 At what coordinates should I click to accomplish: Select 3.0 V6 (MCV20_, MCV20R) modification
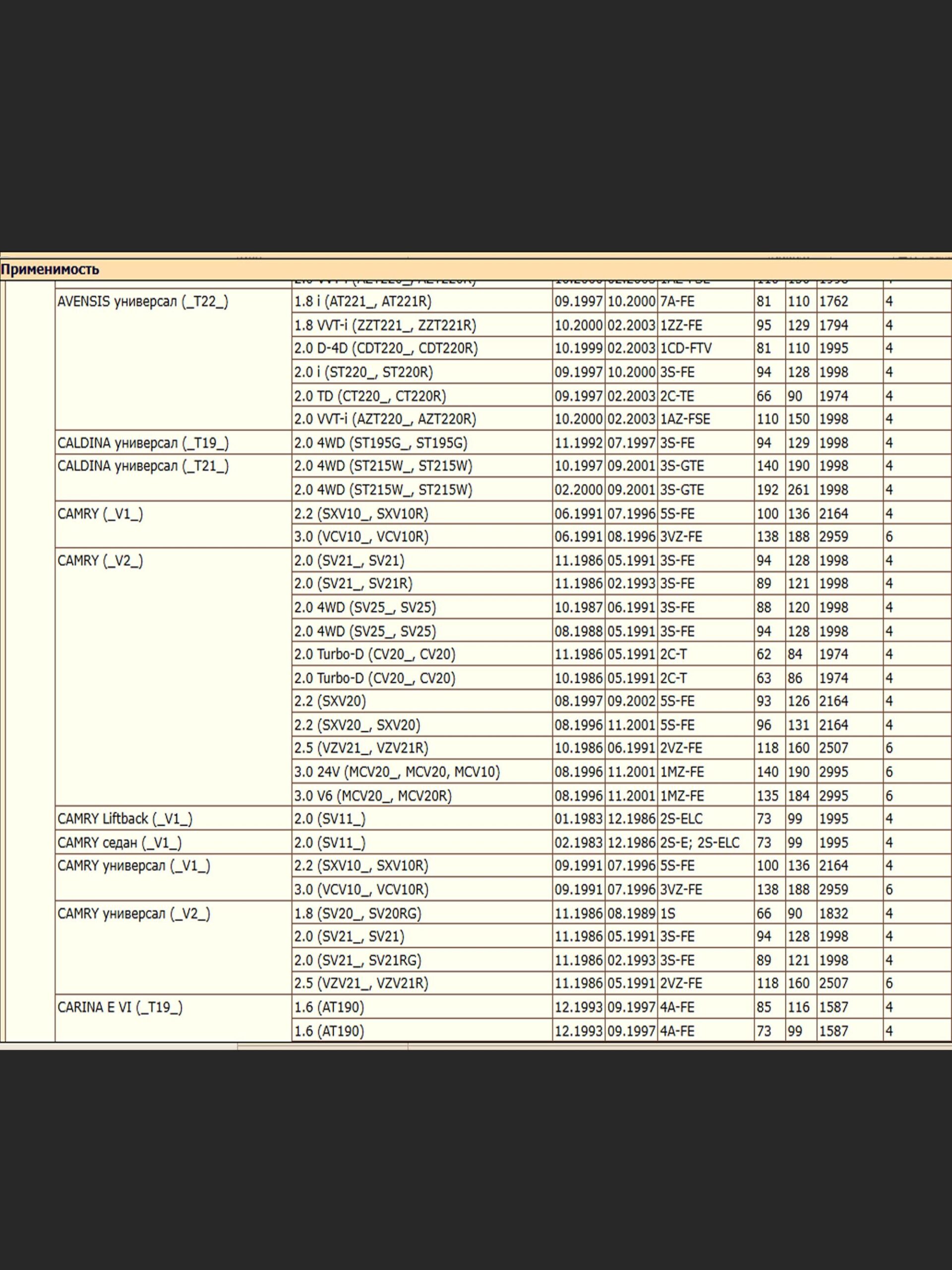tap(372, 796)
